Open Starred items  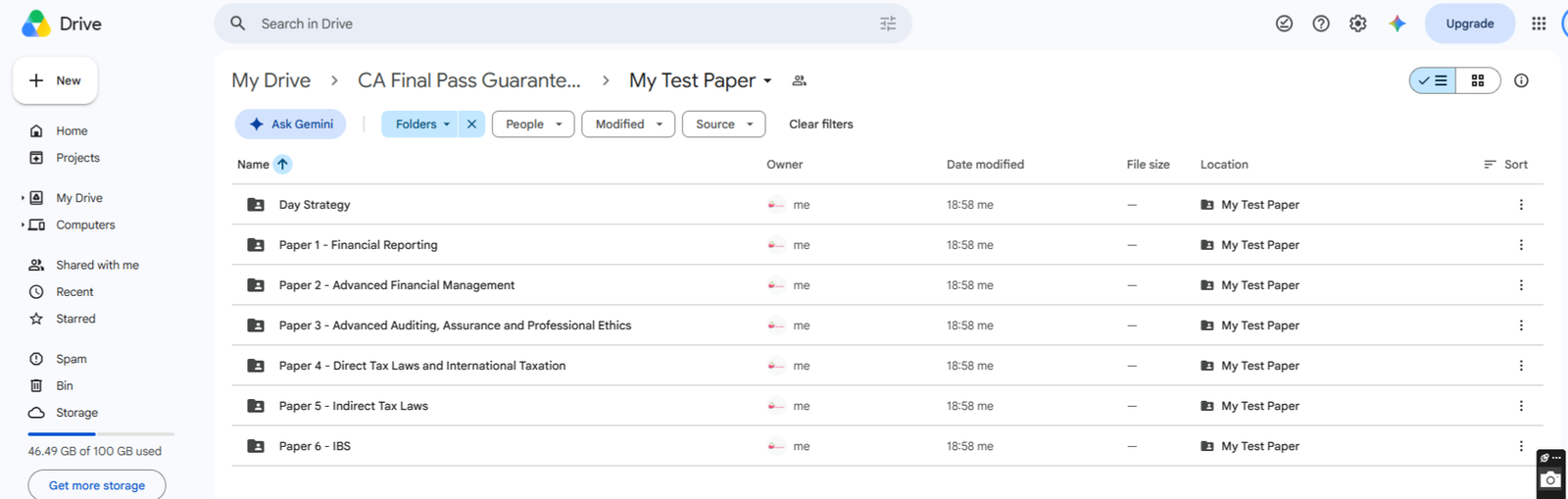point(75,319)
